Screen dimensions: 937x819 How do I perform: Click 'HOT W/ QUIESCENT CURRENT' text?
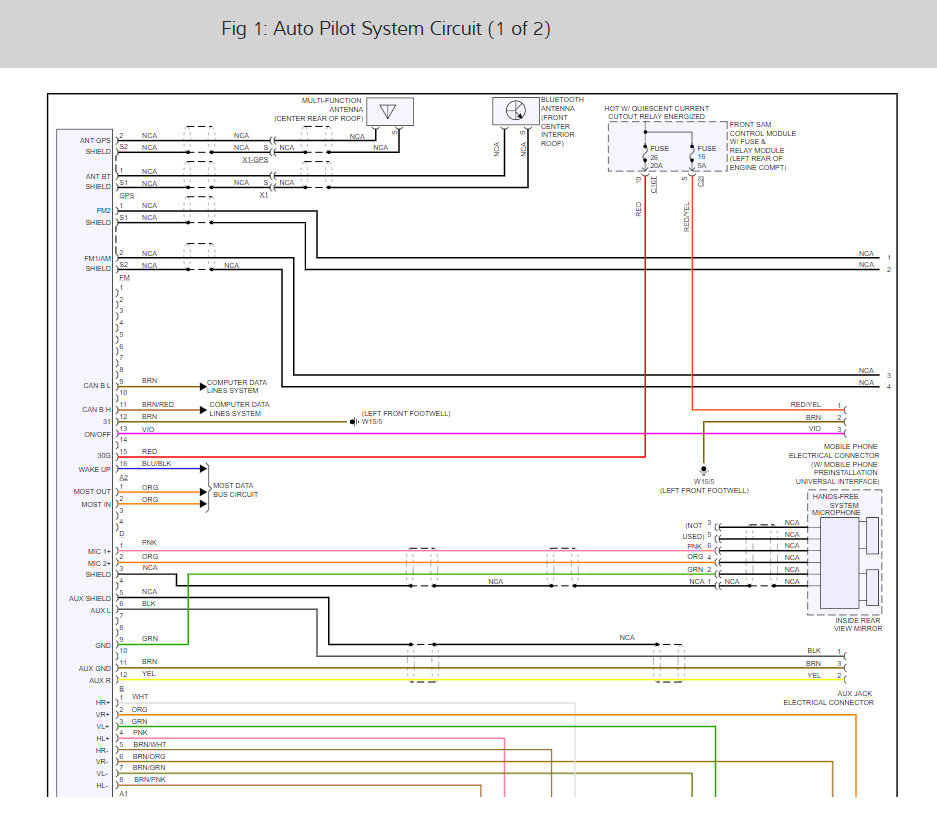656,109
